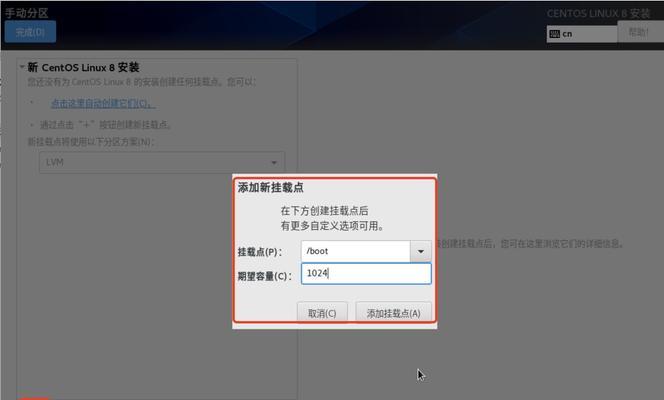Click the keyboard layout cn indicator
The image size is (664, 400).
tap(582, 34)
